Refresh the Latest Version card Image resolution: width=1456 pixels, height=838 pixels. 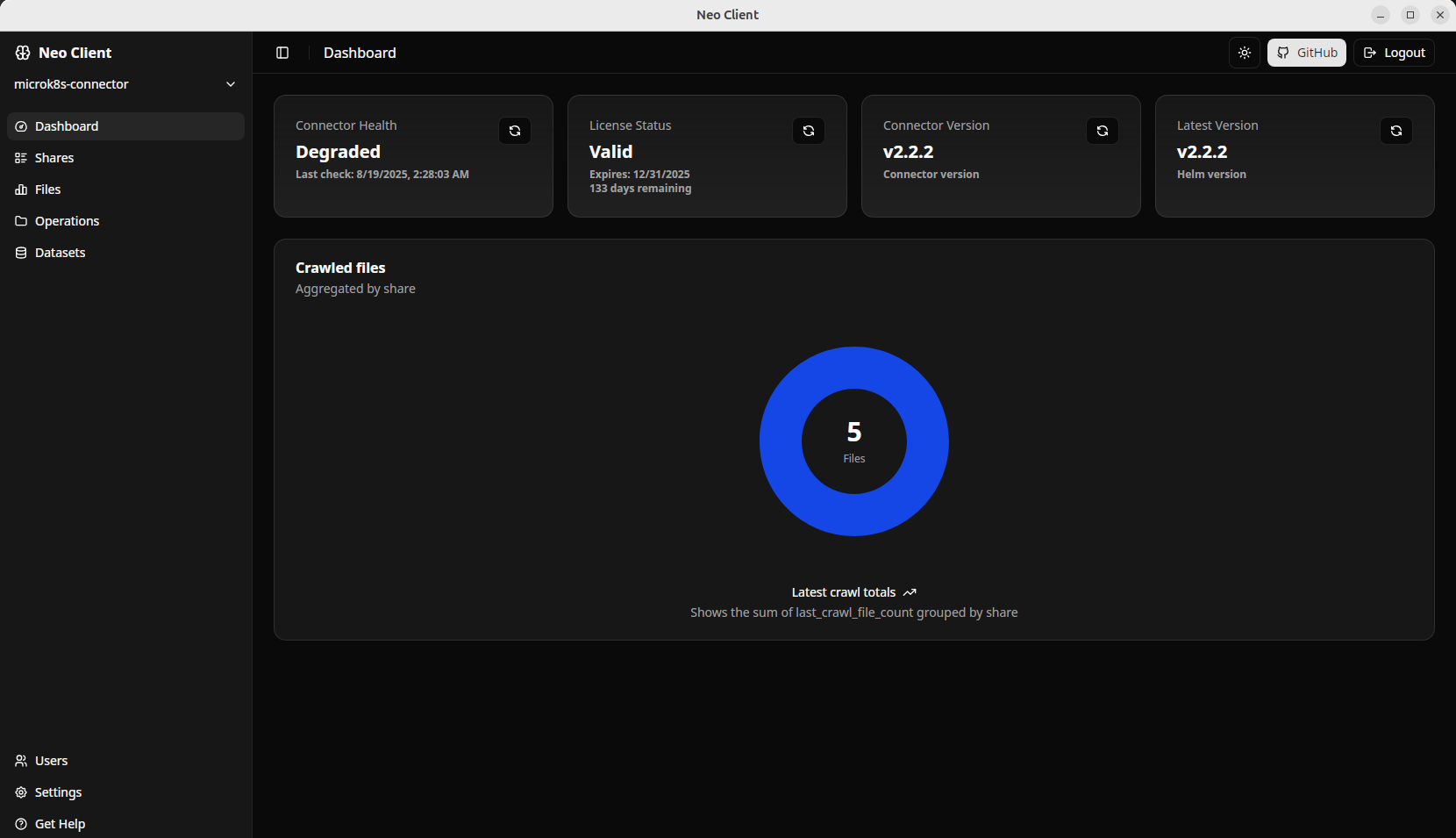tap(1396, 130)
